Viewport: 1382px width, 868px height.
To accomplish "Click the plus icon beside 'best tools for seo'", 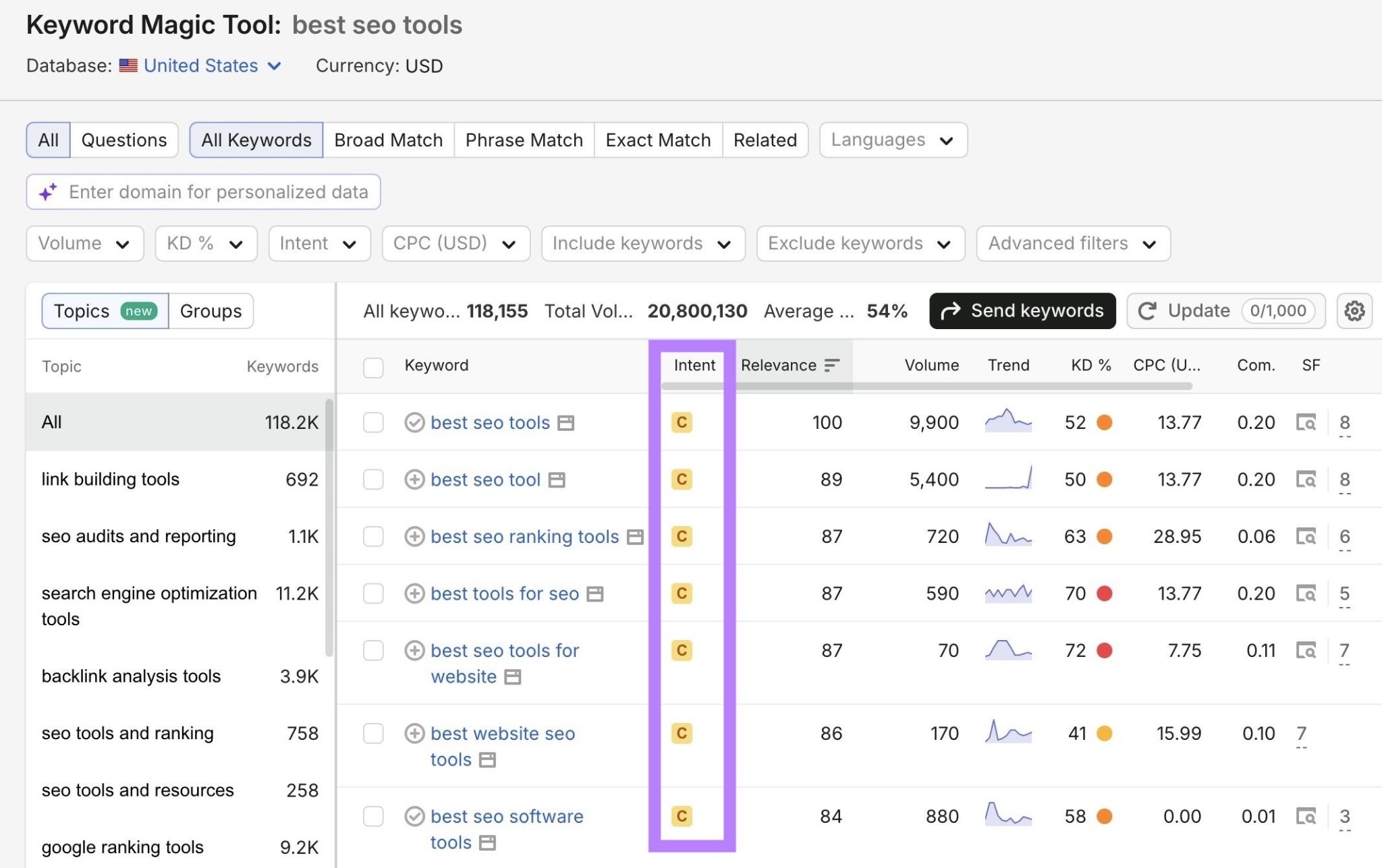I will pyautogui.click(x=414, y=594).
